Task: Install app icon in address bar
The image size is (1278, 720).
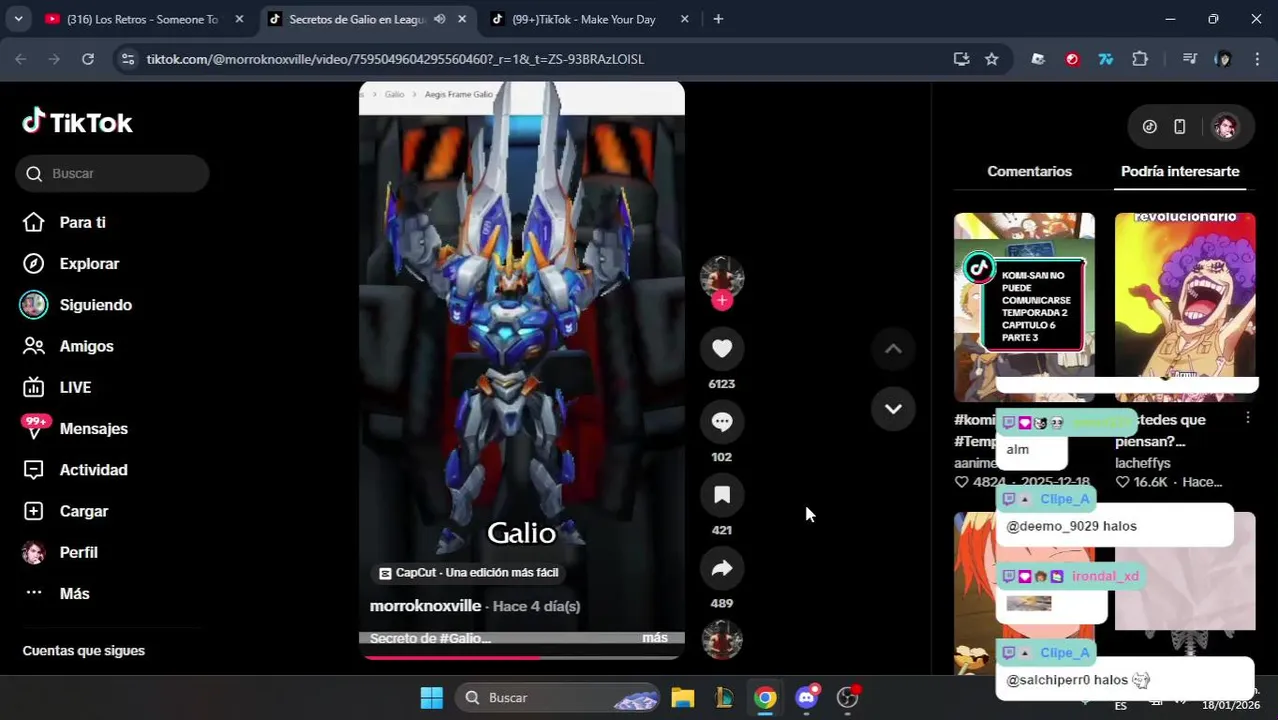Action: click(x=961, y=59)
